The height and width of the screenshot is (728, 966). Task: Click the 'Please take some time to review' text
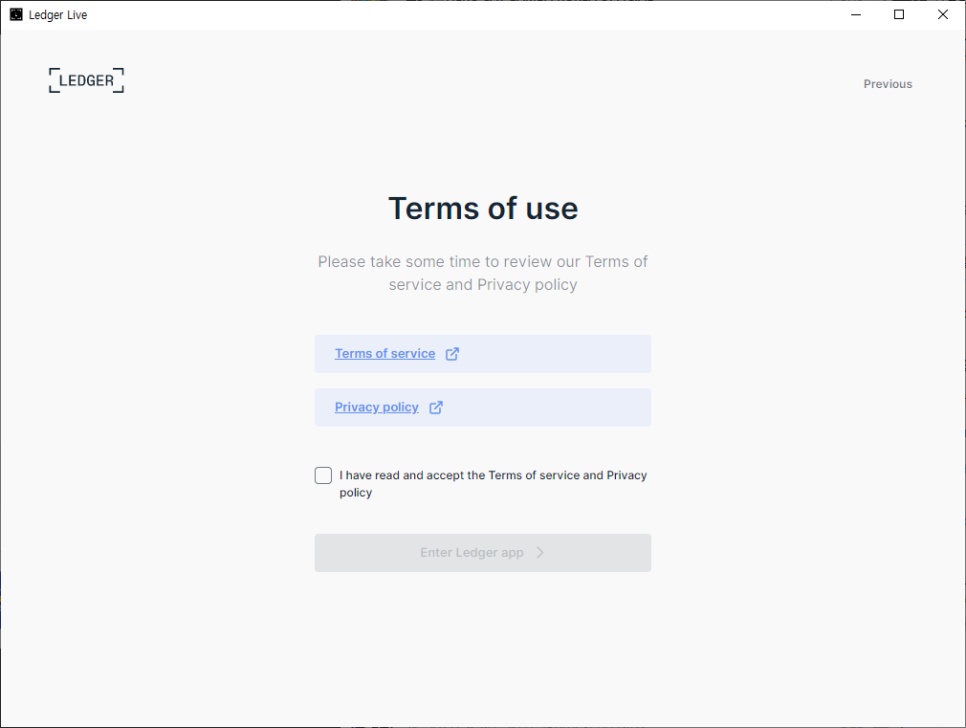pos(483,273)
